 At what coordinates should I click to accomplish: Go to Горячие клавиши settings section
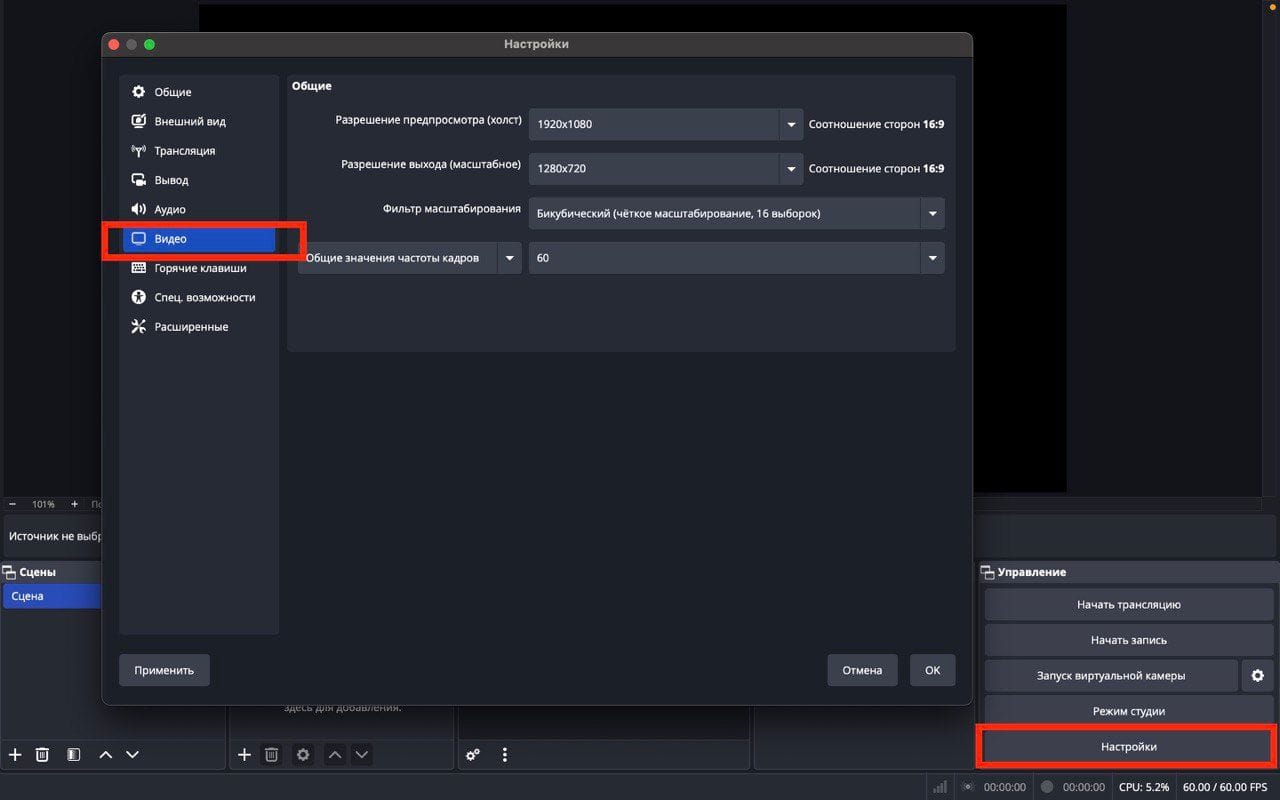pyautogui.click(x=200, y=268)
